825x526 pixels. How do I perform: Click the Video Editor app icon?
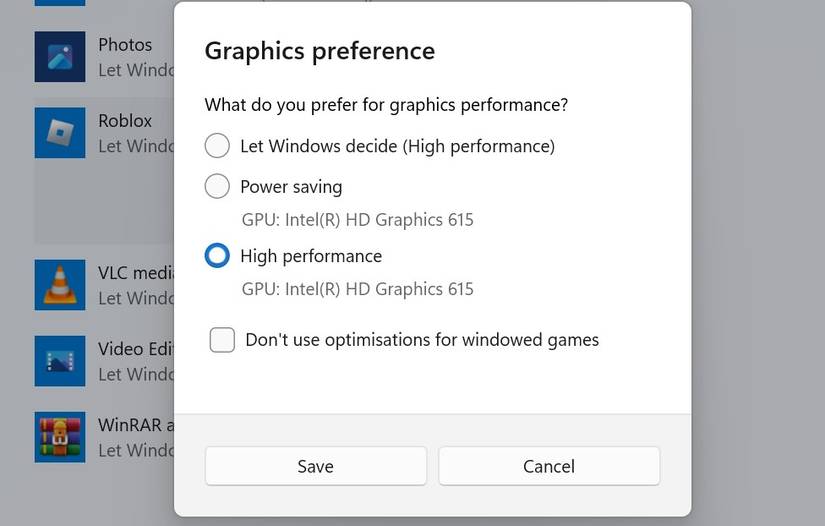[60, 361]
